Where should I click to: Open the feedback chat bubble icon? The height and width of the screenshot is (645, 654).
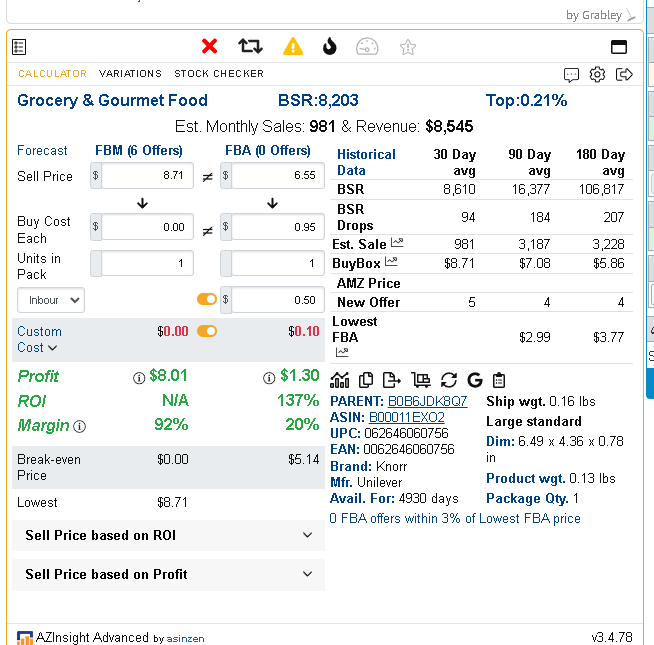(x=571, y=75)
